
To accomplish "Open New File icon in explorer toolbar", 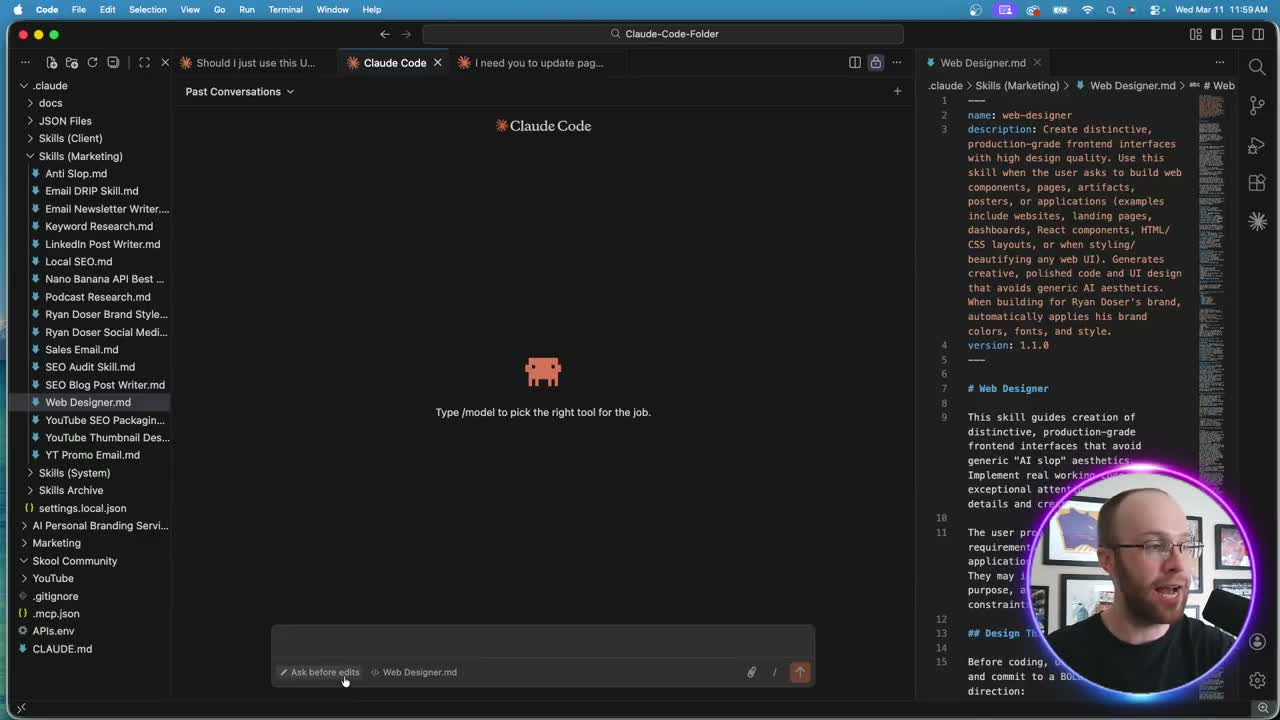I will [52, 62].
